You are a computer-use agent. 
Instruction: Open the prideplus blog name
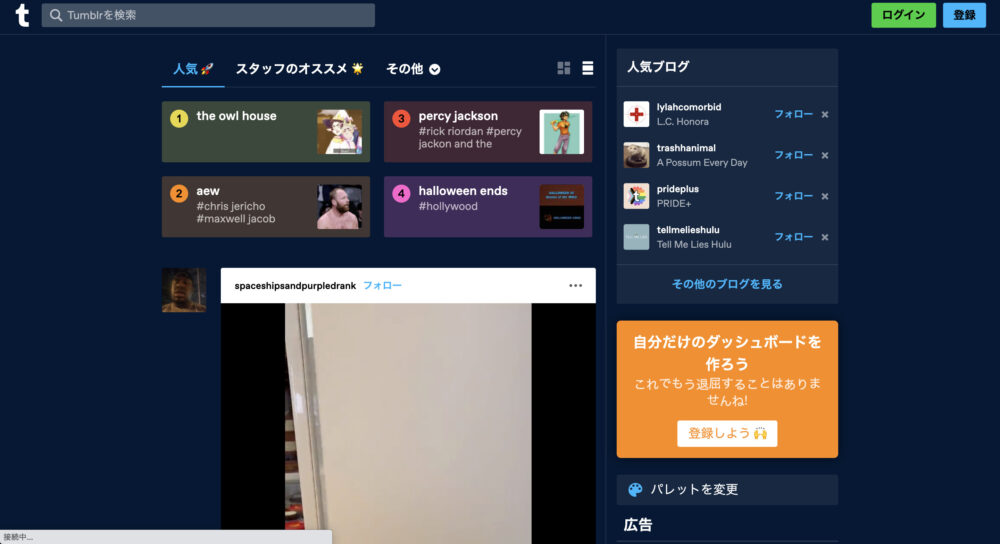tap(678, 189)
